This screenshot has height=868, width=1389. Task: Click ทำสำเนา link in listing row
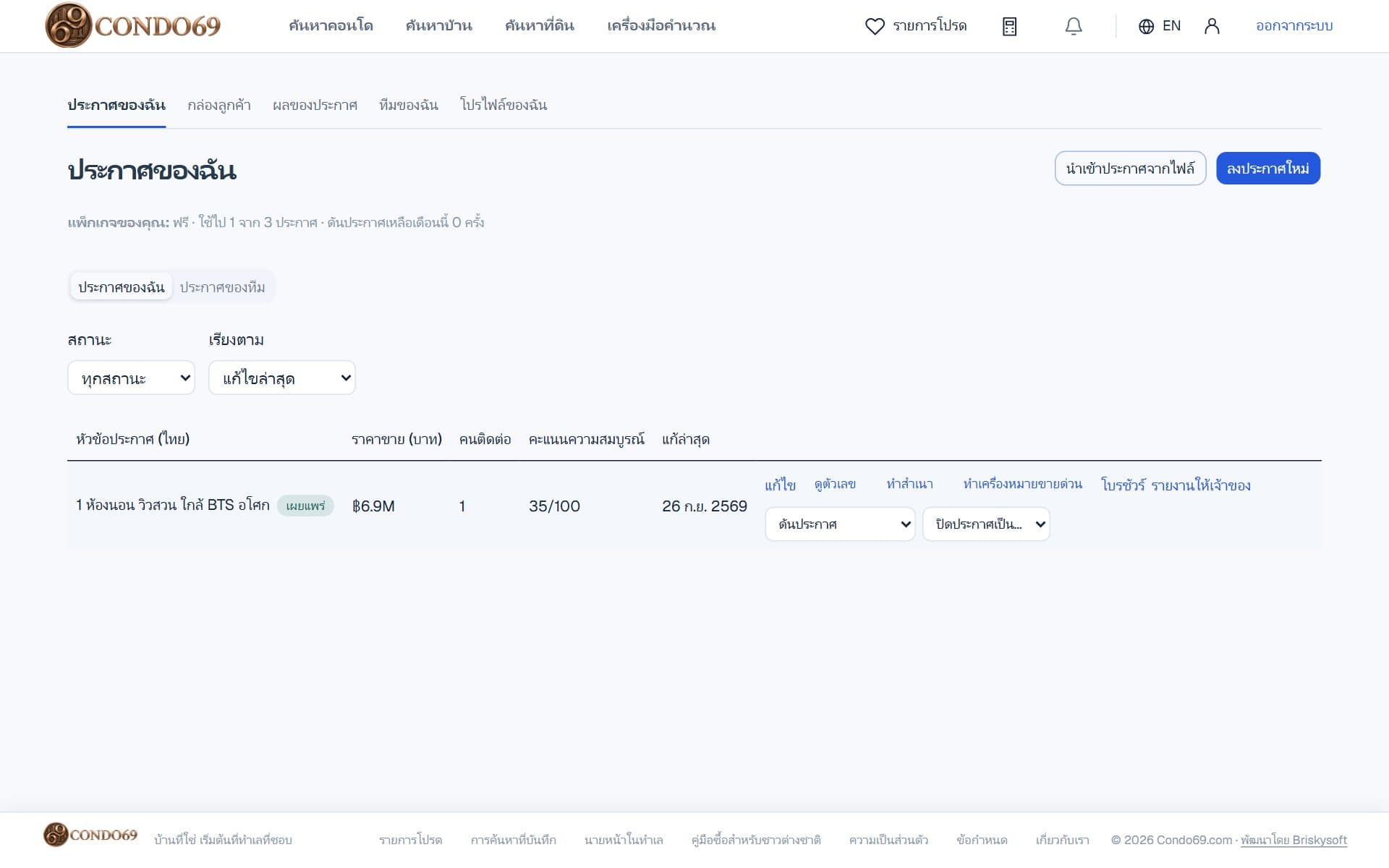point(910,484)
